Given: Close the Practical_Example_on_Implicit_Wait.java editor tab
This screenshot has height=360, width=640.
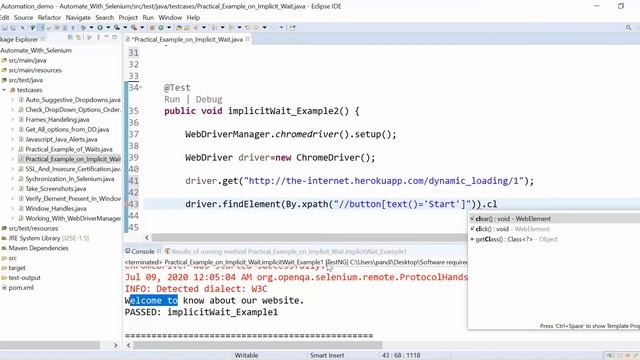Looking at the screenshot, I should [x=247, y=39].
